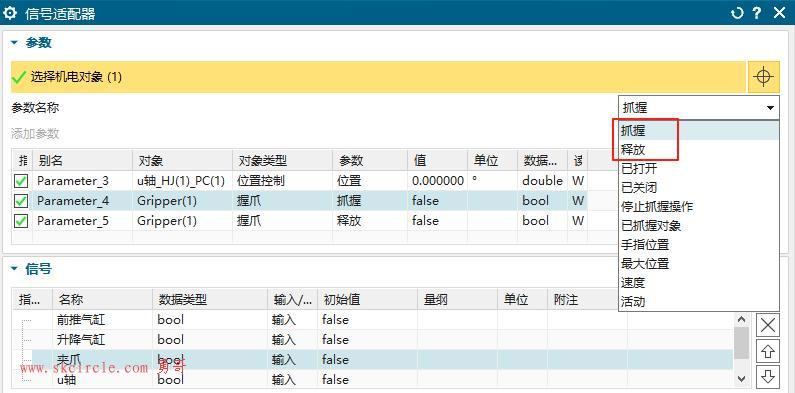Move signal up with the up arrow icon
This screenshot has height=393, width=795.
coord(768,351)
